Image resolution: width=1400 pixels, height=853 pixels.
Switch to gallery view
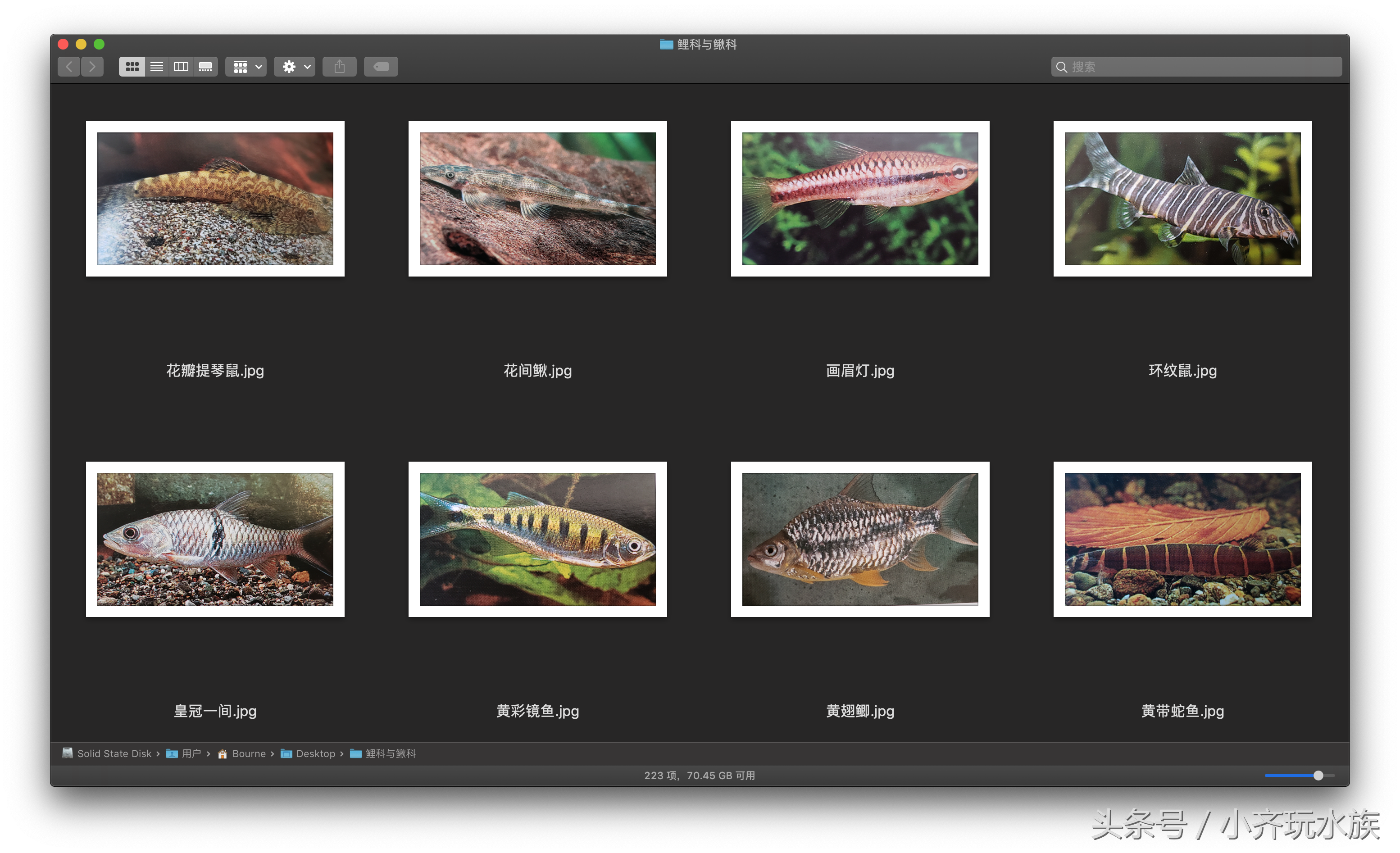pos(206,67)
